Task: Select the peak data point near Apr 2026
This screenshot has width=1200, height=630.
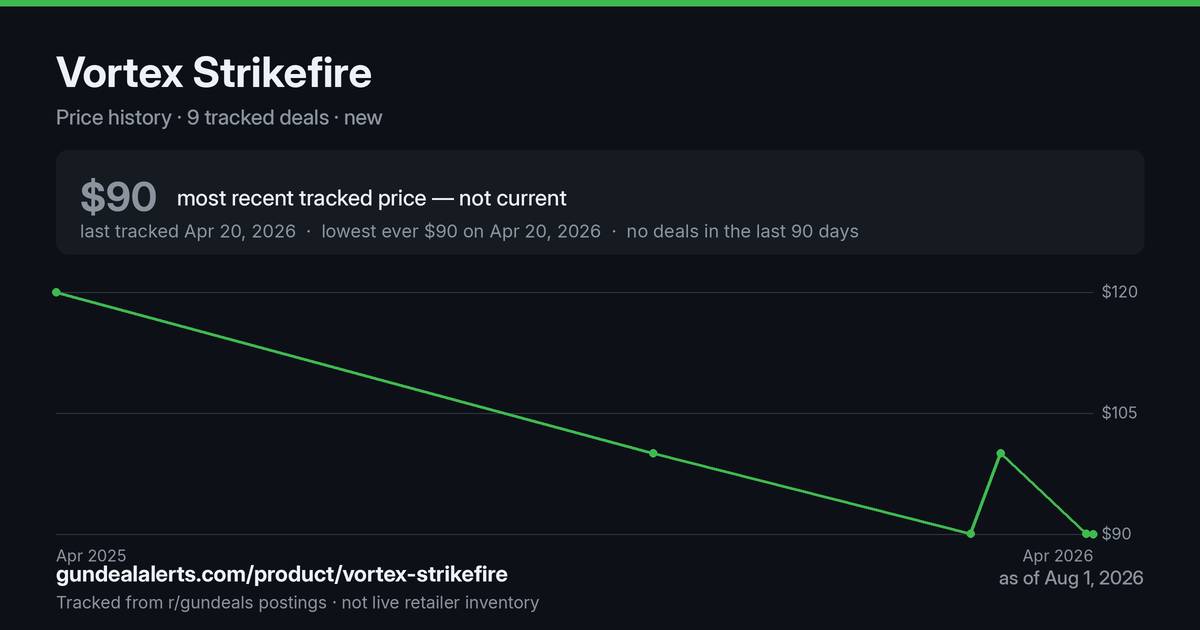Action: pos(1001,453)
